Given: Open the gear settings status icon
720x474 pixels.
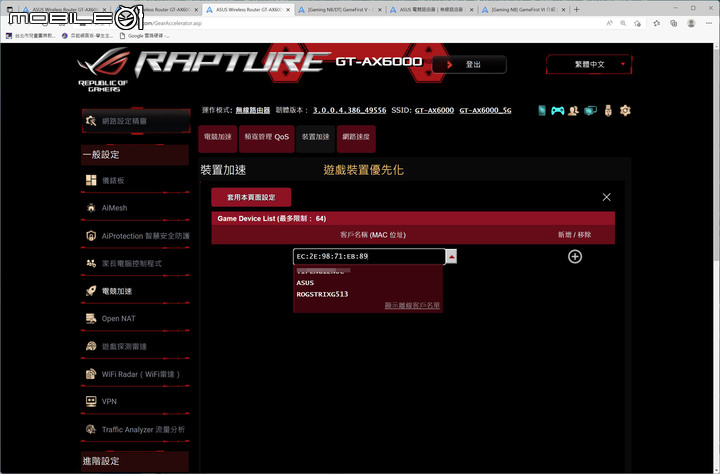Looking at the screenshot, I should [625, 110].
